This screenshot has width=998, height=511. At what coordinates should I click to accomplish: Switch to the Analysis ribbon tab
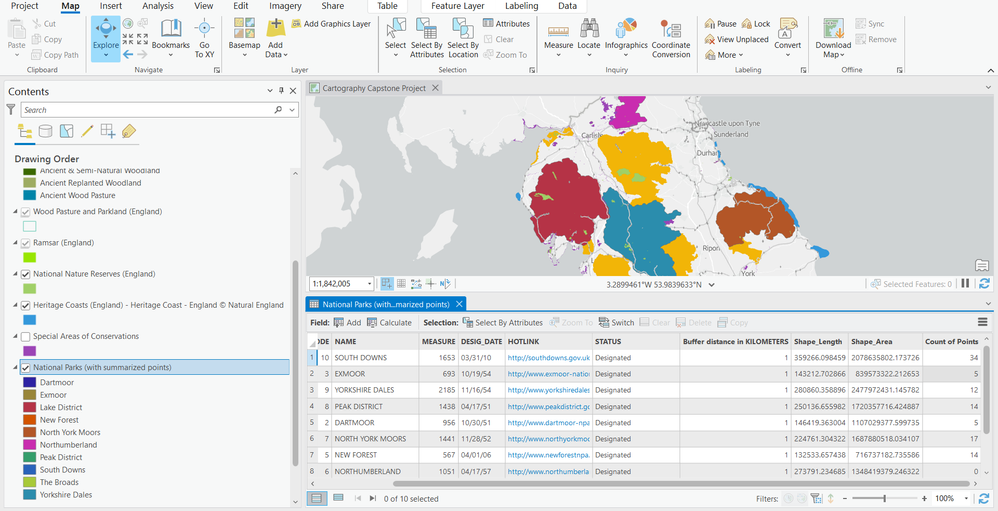click(157, 6)
